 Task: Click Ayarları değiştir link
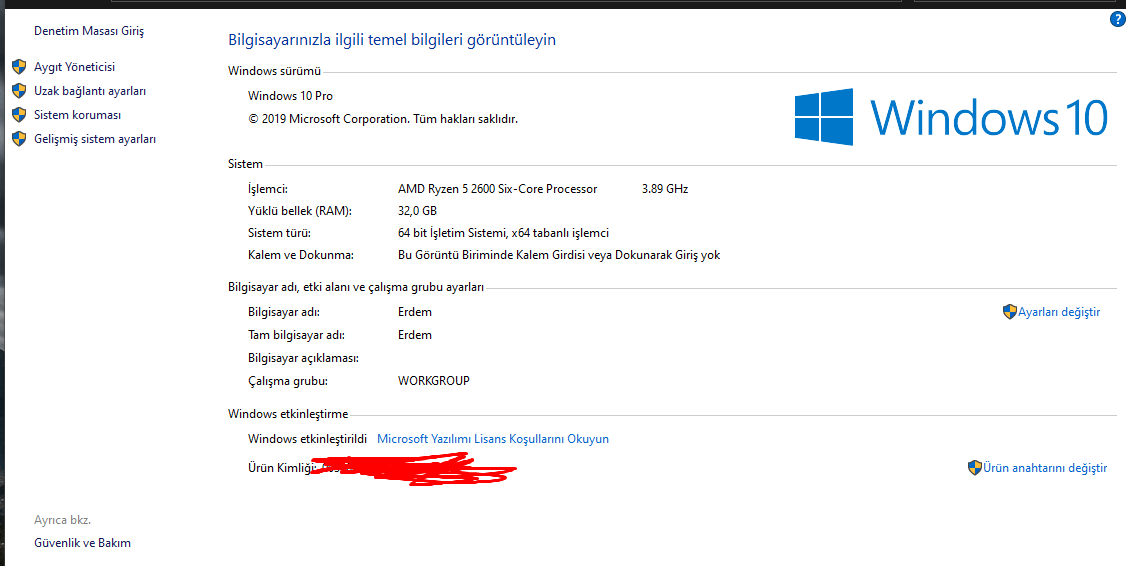(x=1059, y=312)
